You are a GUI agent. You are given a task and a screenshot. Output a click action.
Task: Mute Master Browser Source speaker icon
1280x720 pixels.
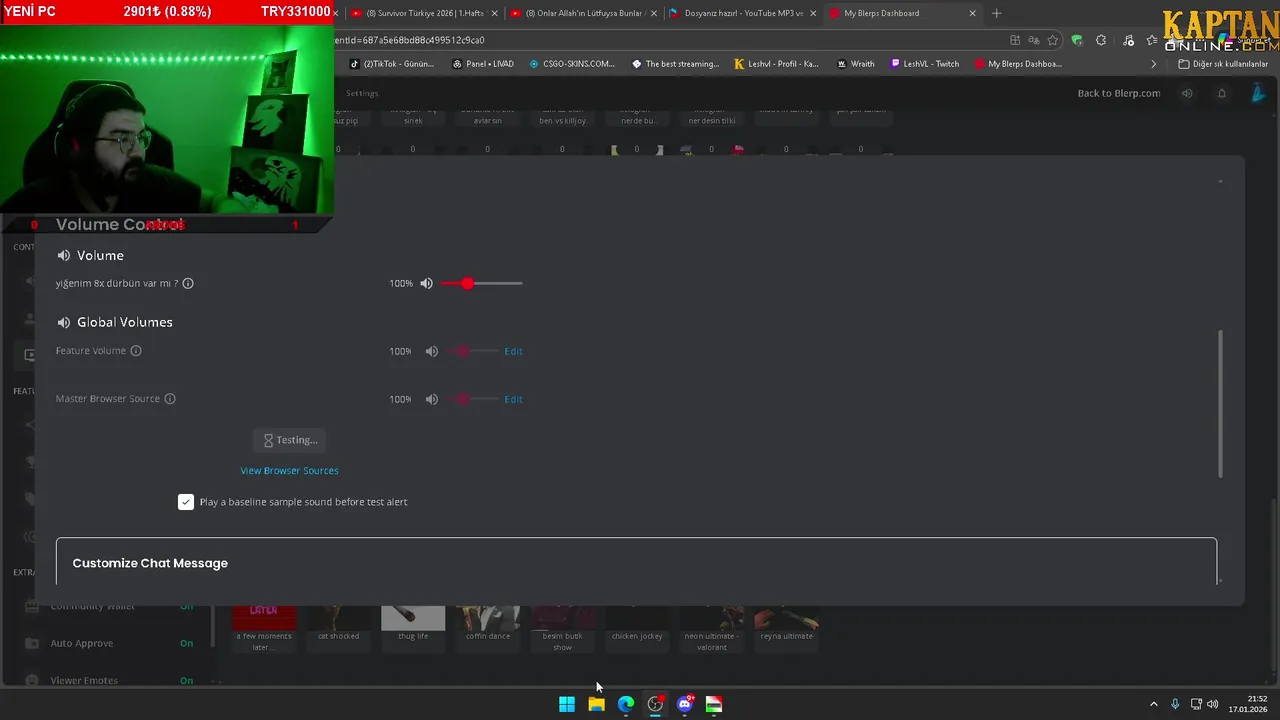[432, 399]
